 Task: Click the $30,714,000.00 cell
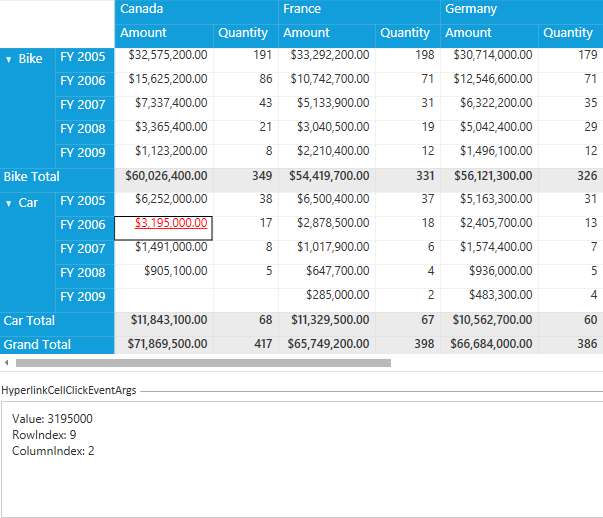[489, 60]
